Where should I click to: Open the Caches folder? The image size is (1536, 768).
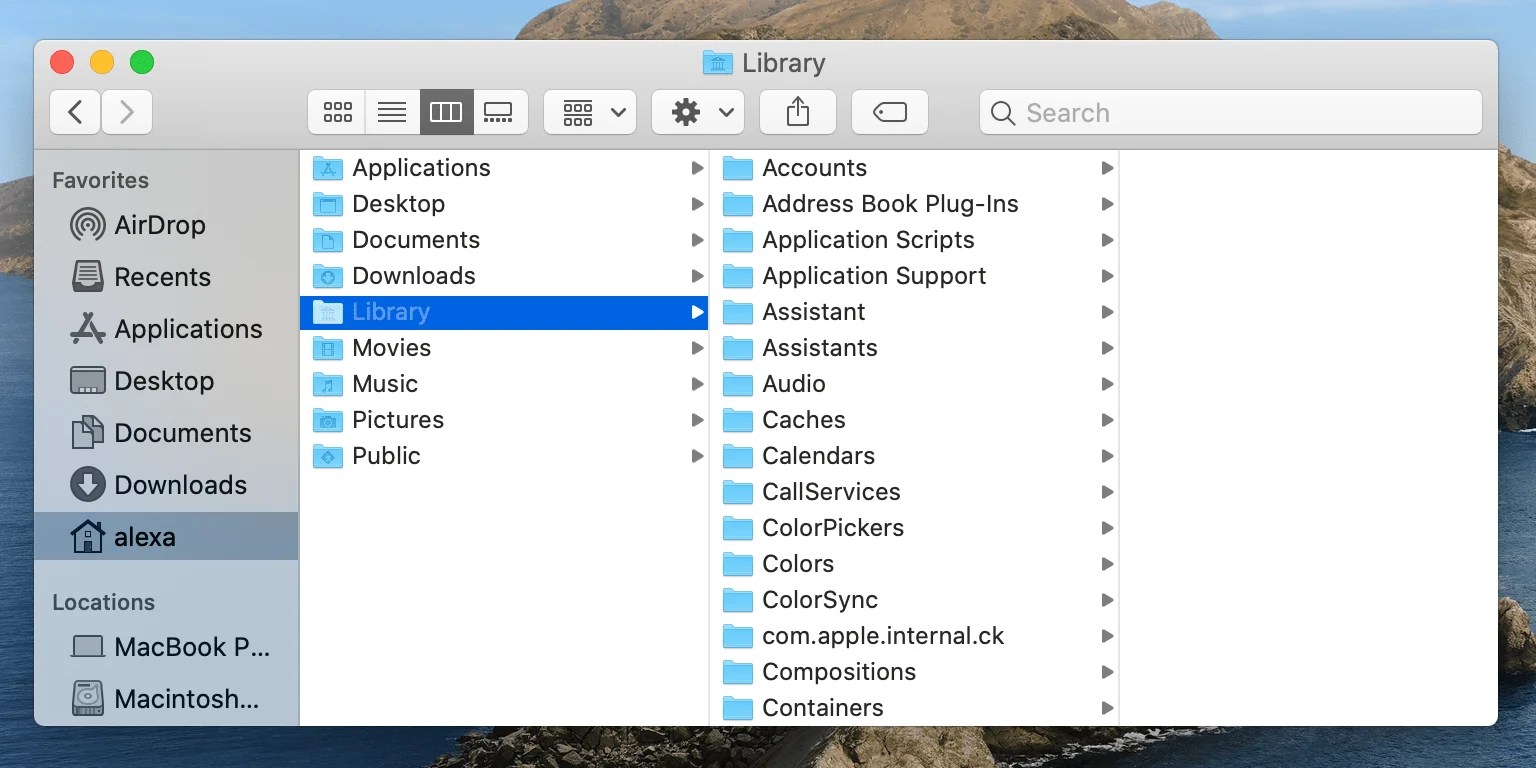[804, 420]
